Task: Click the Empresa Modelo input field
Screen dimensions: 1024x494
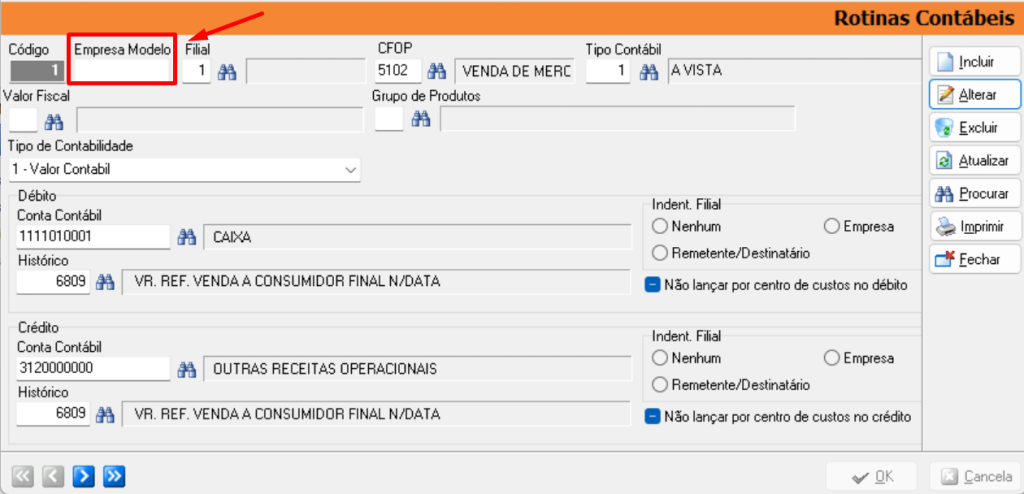Action: coord(122,71)
